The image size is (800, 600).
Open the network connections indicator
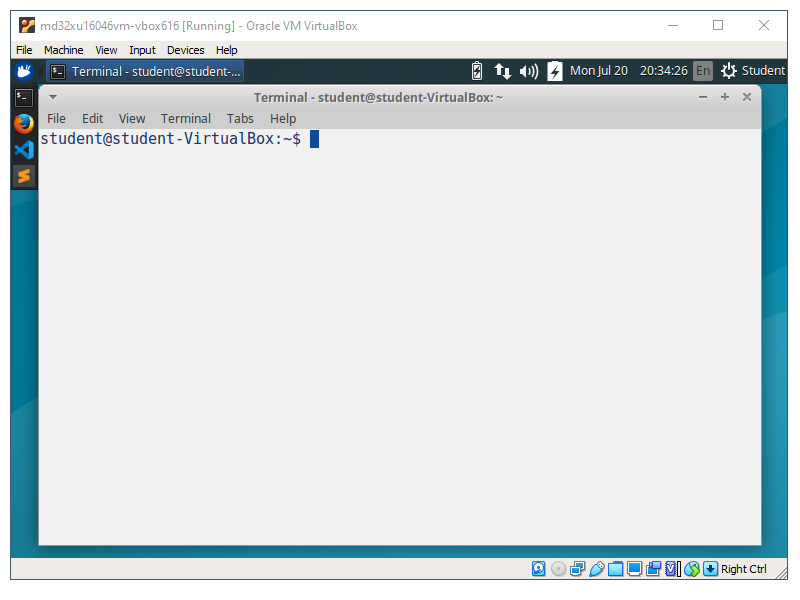[x=503, y=71]
